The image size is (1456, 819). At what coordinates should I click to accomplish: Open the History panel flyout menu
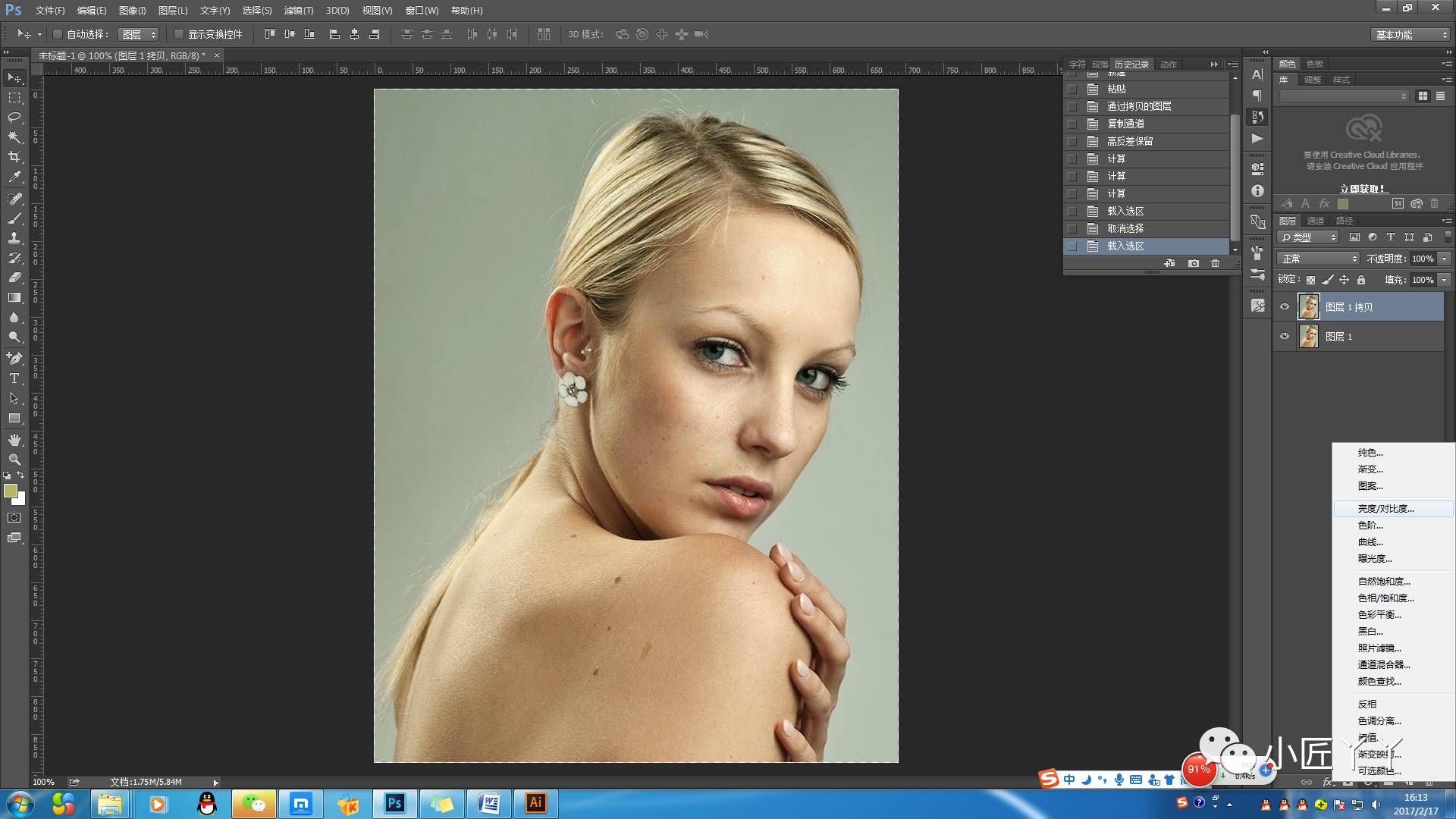(1233, 64)
